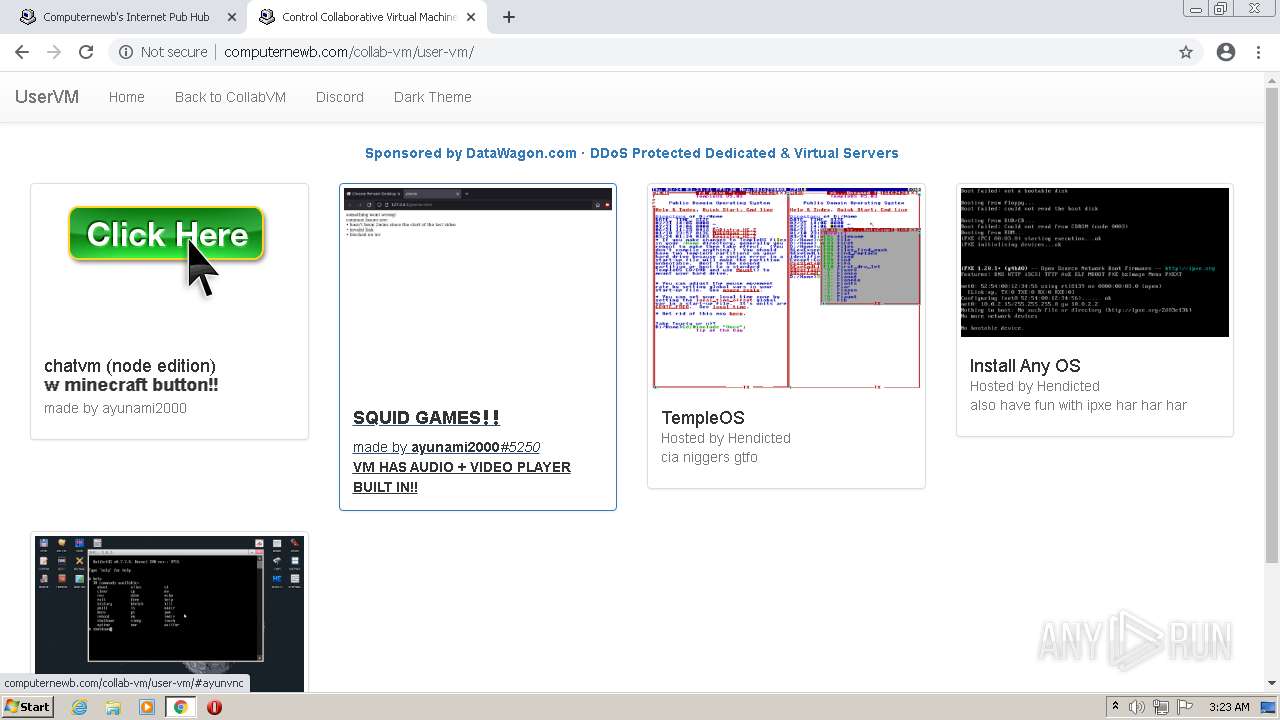Open the Home nav item
Viewport: 1280px width, 720px height.
(x=127, y=97)
